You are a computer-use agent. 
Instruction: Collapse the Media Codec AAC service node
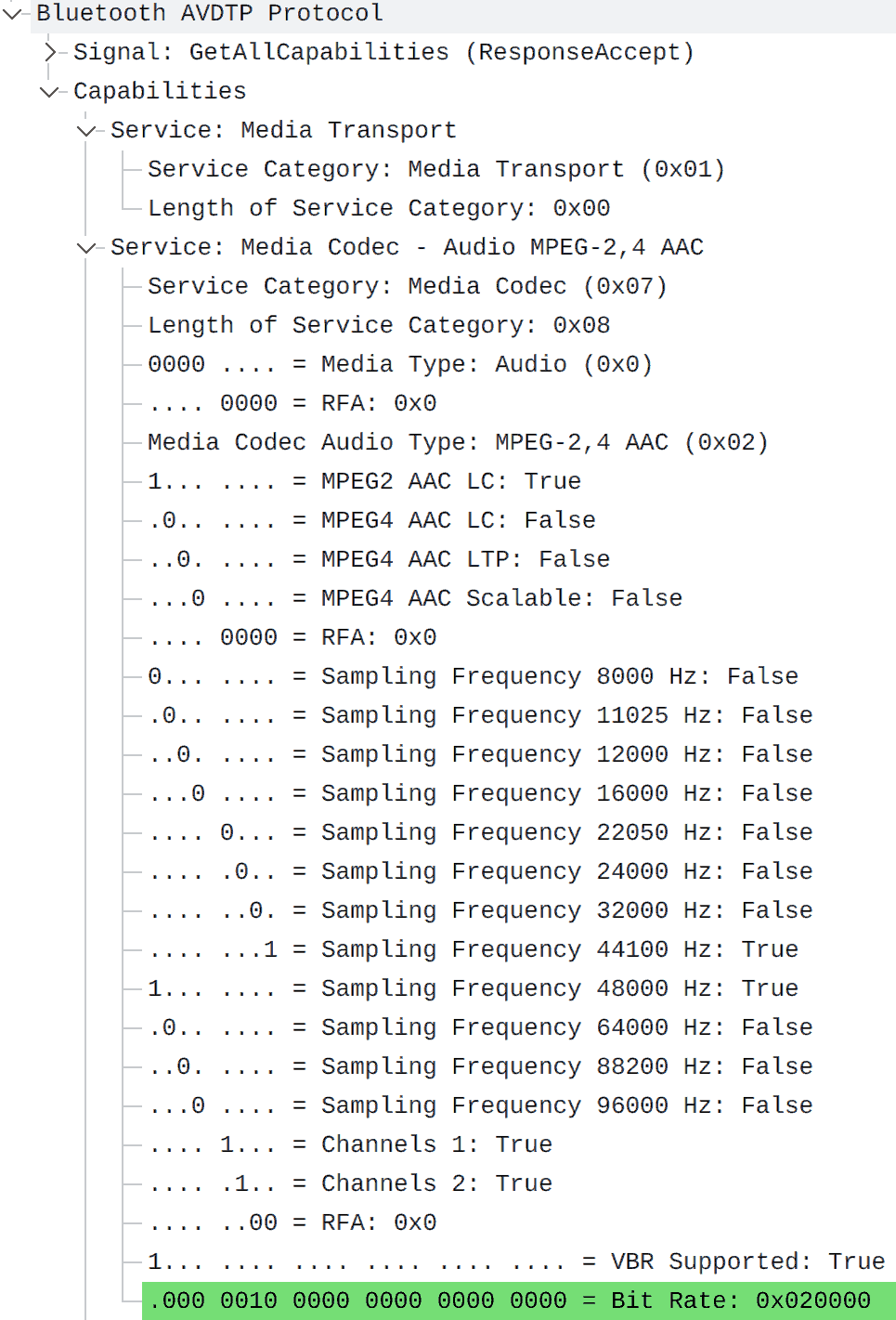coord(84,247)
